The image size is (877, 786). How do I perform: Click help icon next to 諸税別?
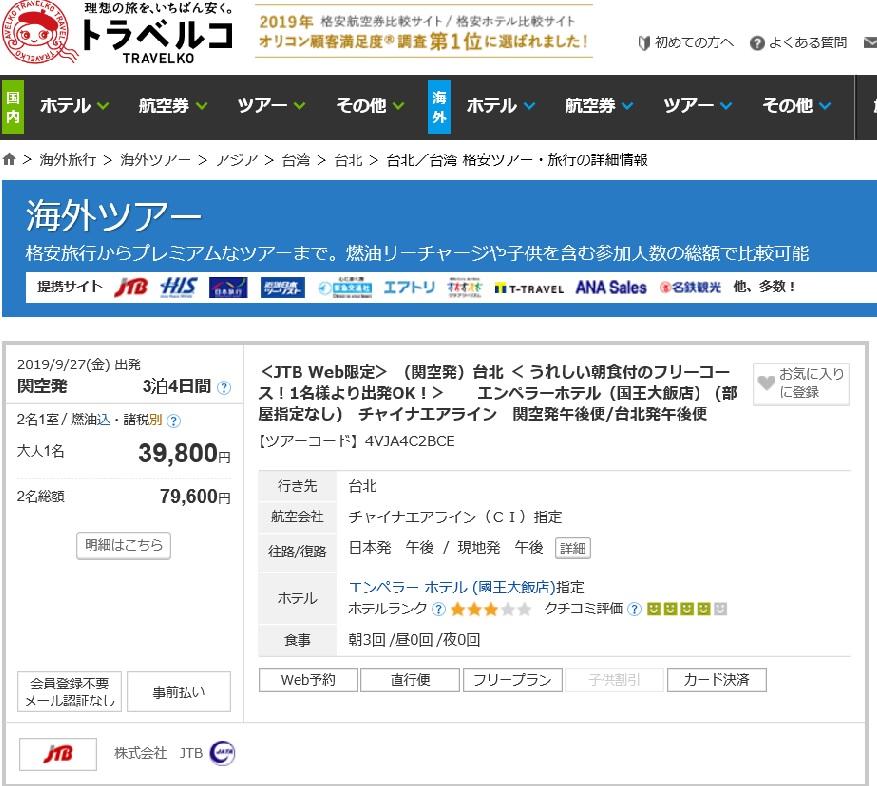tap(174, 421)
